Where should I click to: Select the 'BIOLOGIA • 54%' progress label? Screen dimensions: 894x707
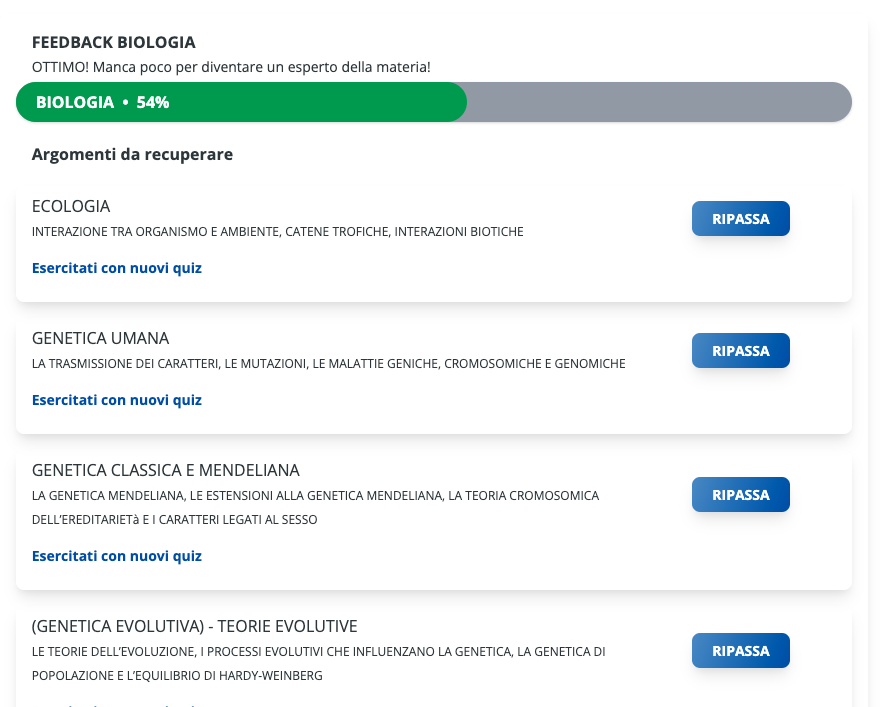(x=102, y=102)
